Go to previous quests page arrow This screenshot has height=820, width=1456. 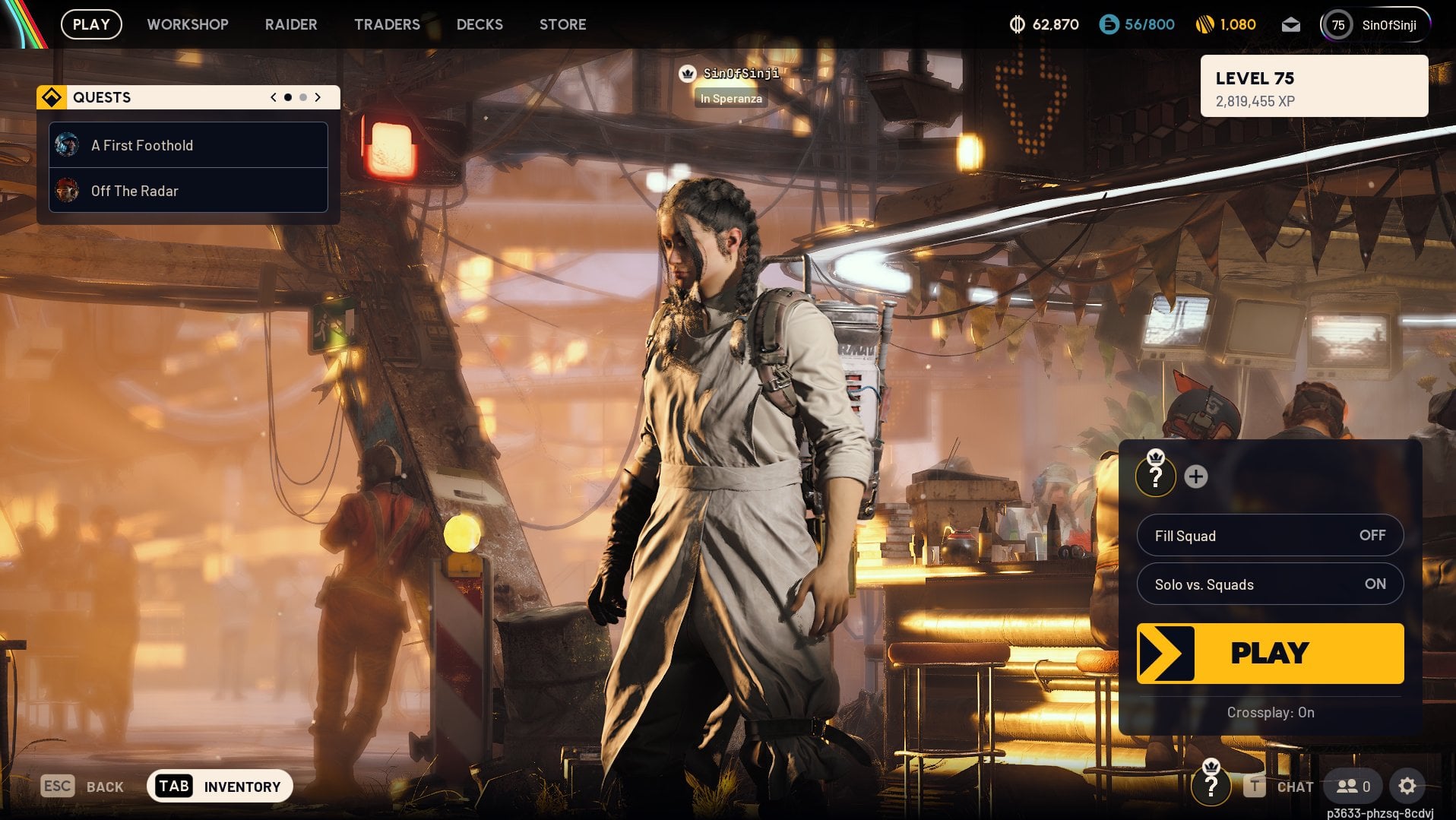click(274, 97)
